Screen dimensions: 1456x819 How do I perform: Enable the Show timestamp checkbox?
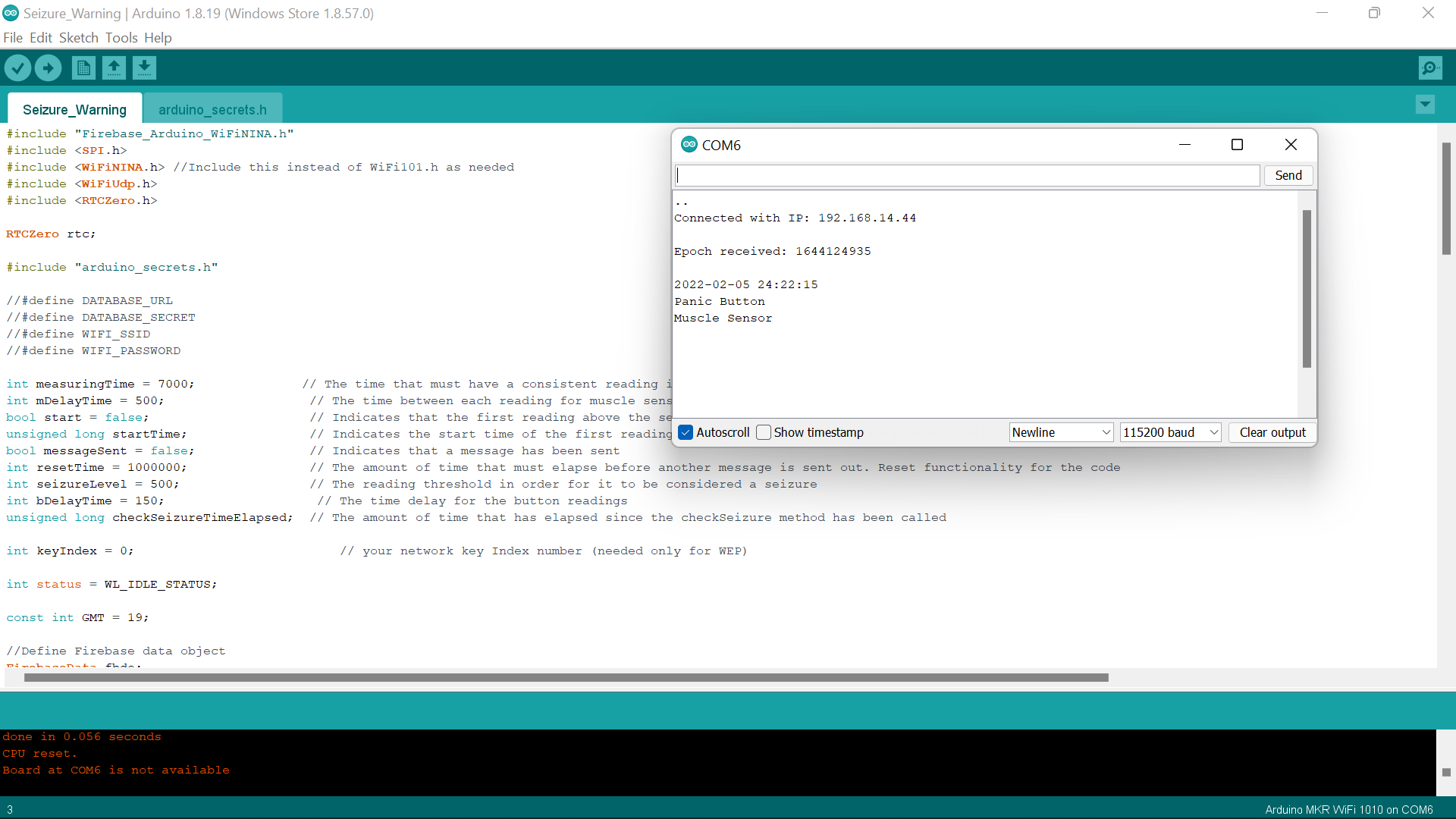(764, 432)
